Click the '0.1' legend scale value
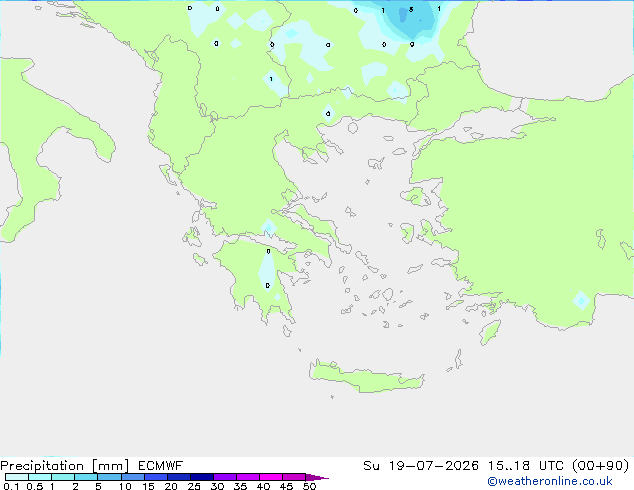The image size is (634, 490). tap(11, 486)
